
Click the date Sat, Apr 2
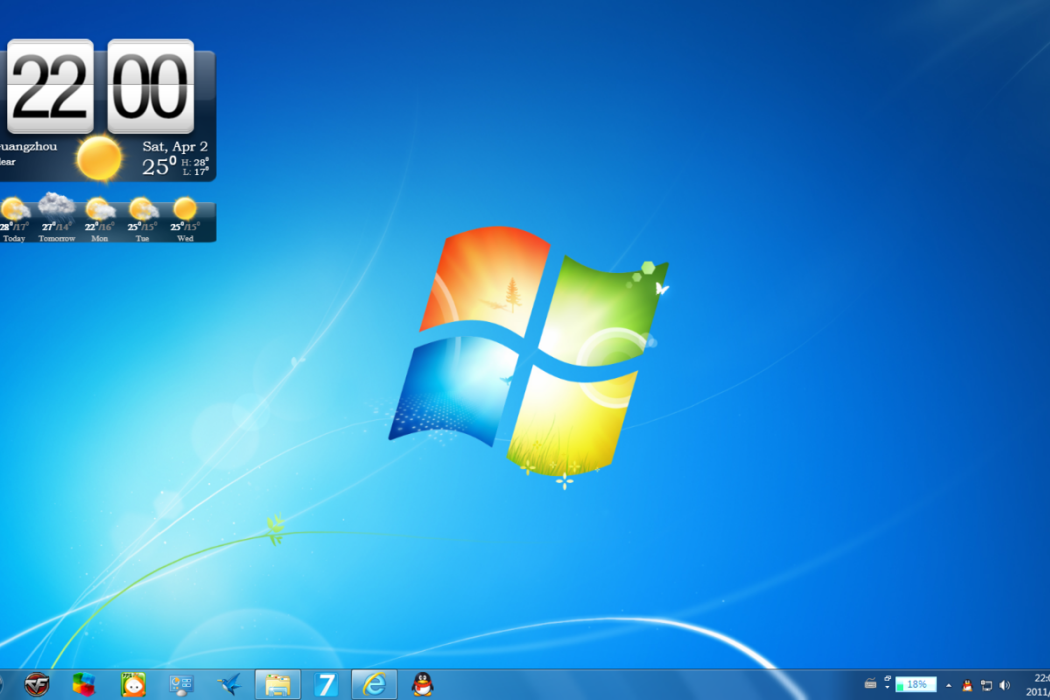[175, 146]
